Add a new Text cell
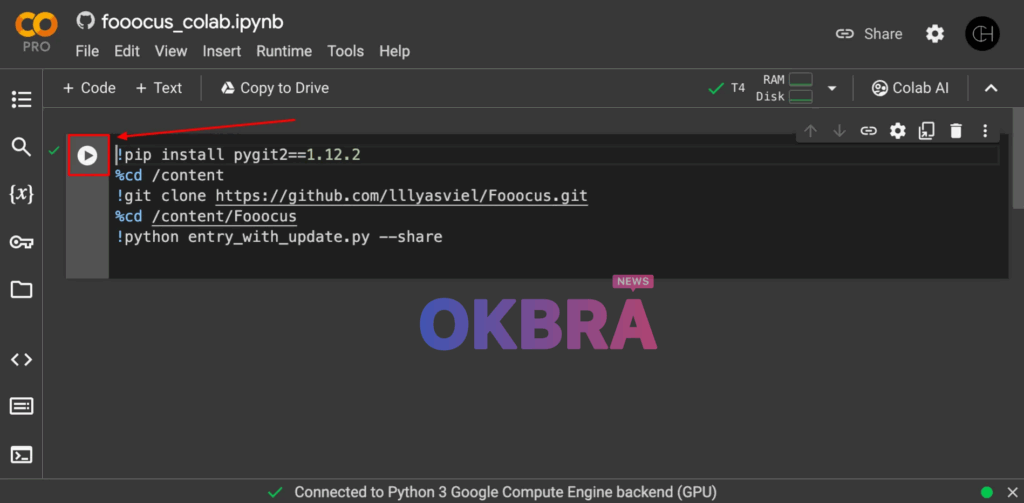Viewport: 1024px width, 503px height. point(159,88)
